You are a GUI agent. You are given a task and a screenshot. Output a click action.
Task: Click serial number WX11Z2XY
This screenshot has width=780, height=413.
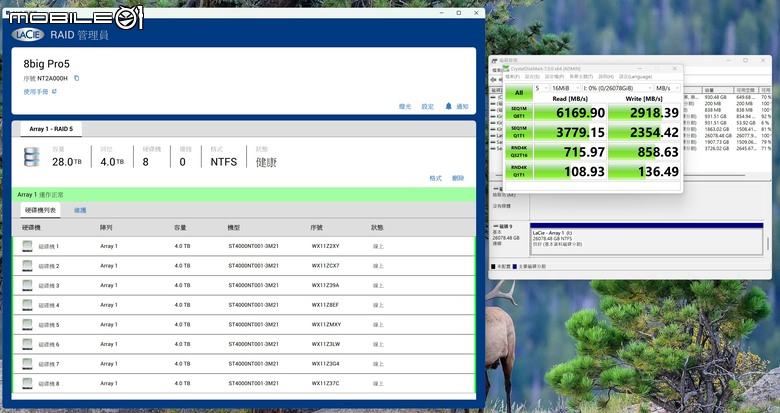click(325, 246)
